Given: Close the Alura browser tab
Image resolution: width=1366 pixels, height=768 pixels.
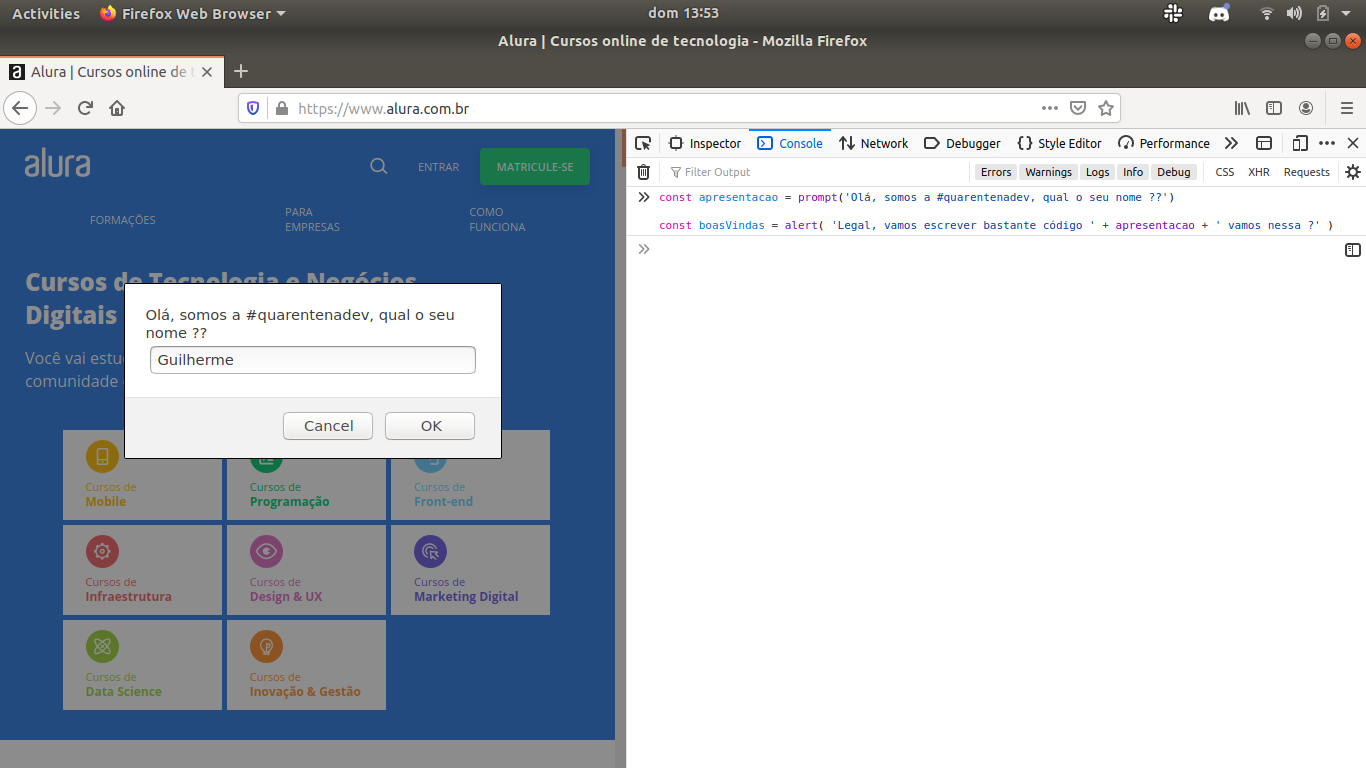Looking at the screenshot, I should pos(208,72).
